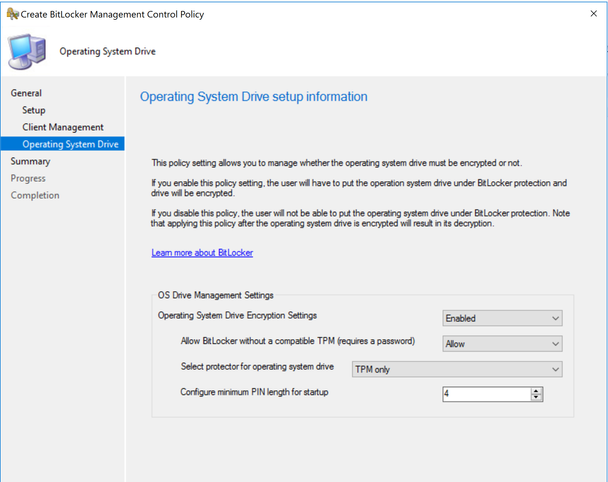Click the computer icon in wizard header
Image resolution: width=608 pixels, height=482 pixels.
27,52
